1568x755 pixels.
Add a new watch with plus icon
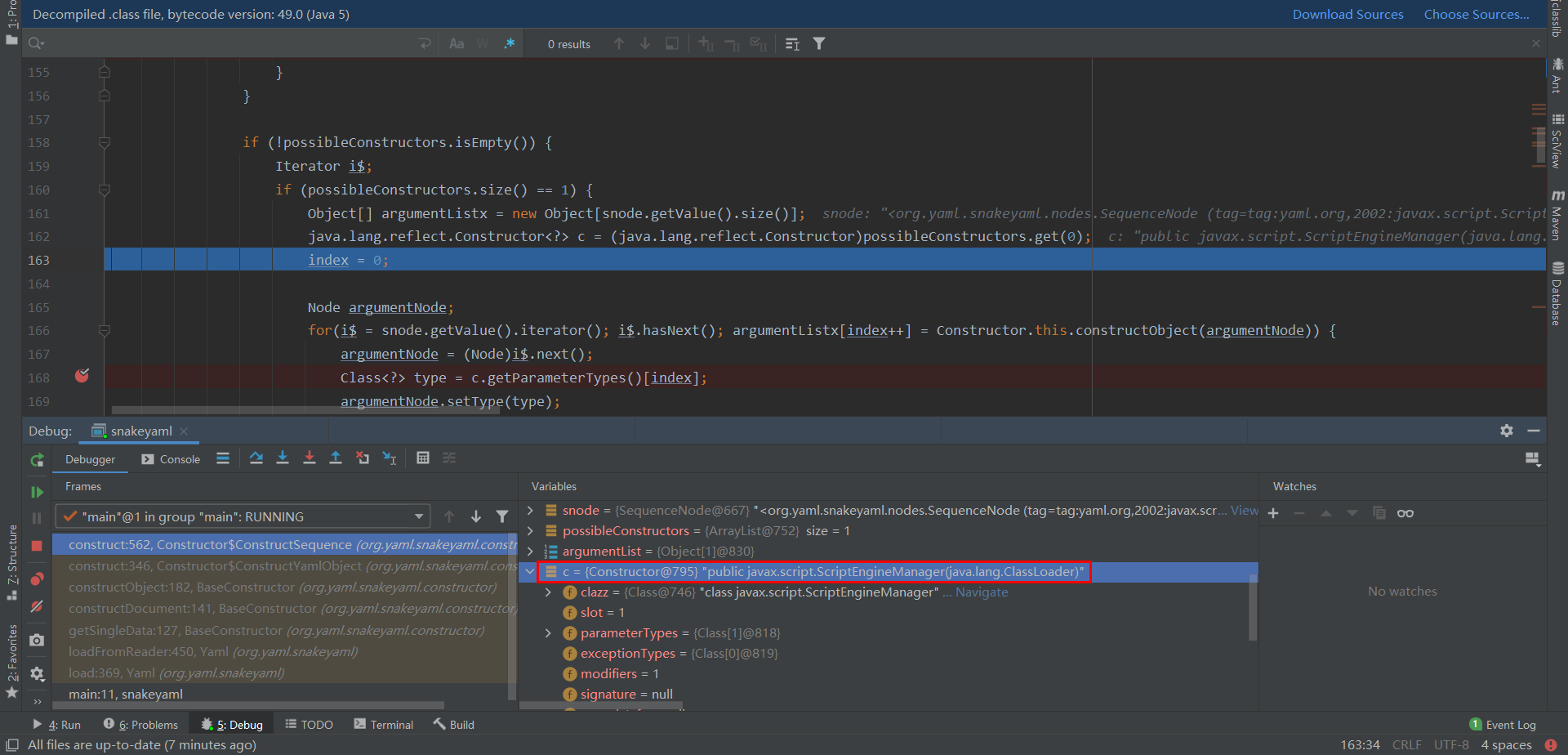pos(1273,513)
